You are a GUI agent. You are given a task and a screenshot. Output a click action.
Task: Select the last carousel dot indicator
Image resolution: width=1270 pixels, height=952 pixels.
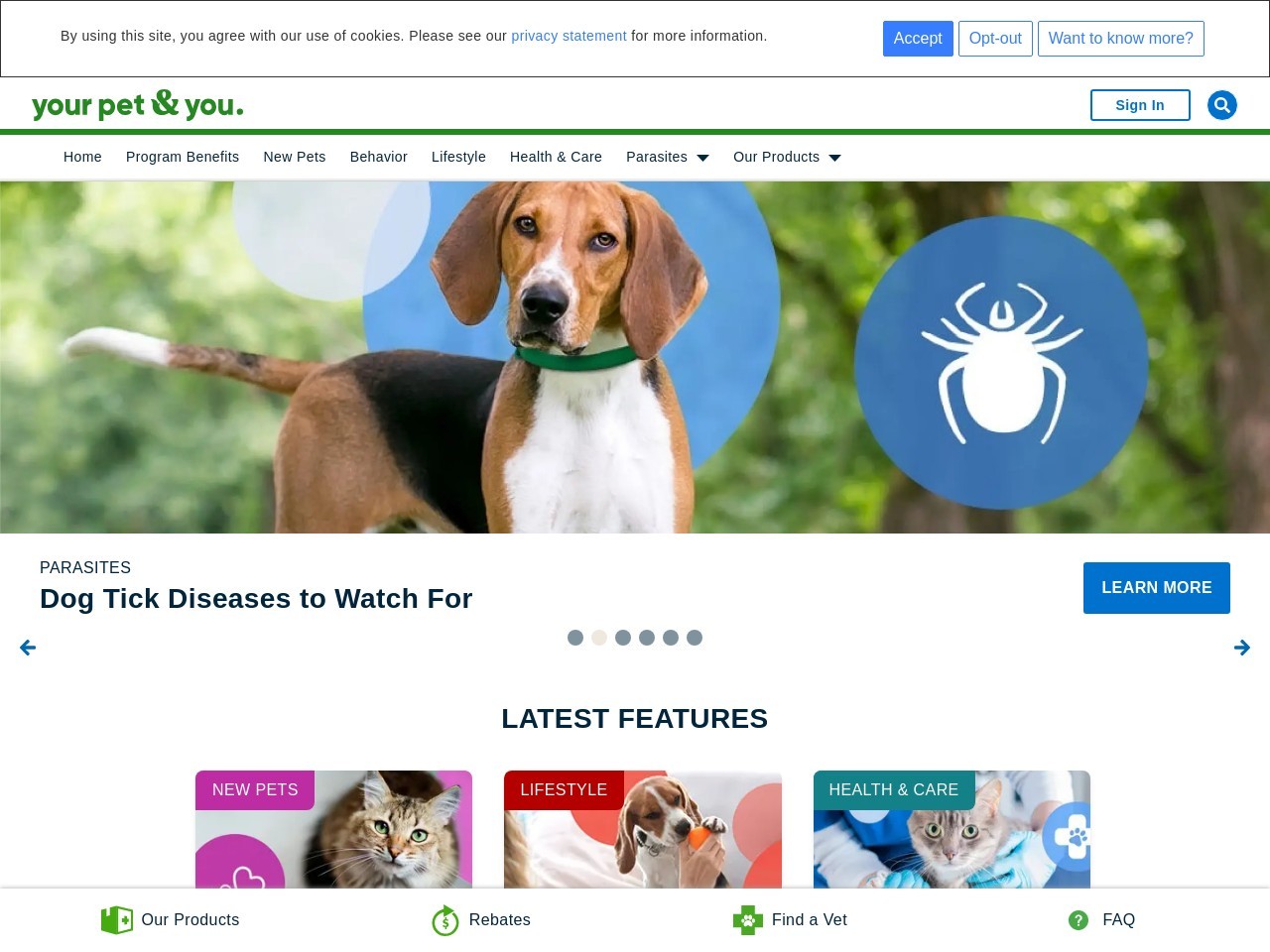[x=695, y=638]
